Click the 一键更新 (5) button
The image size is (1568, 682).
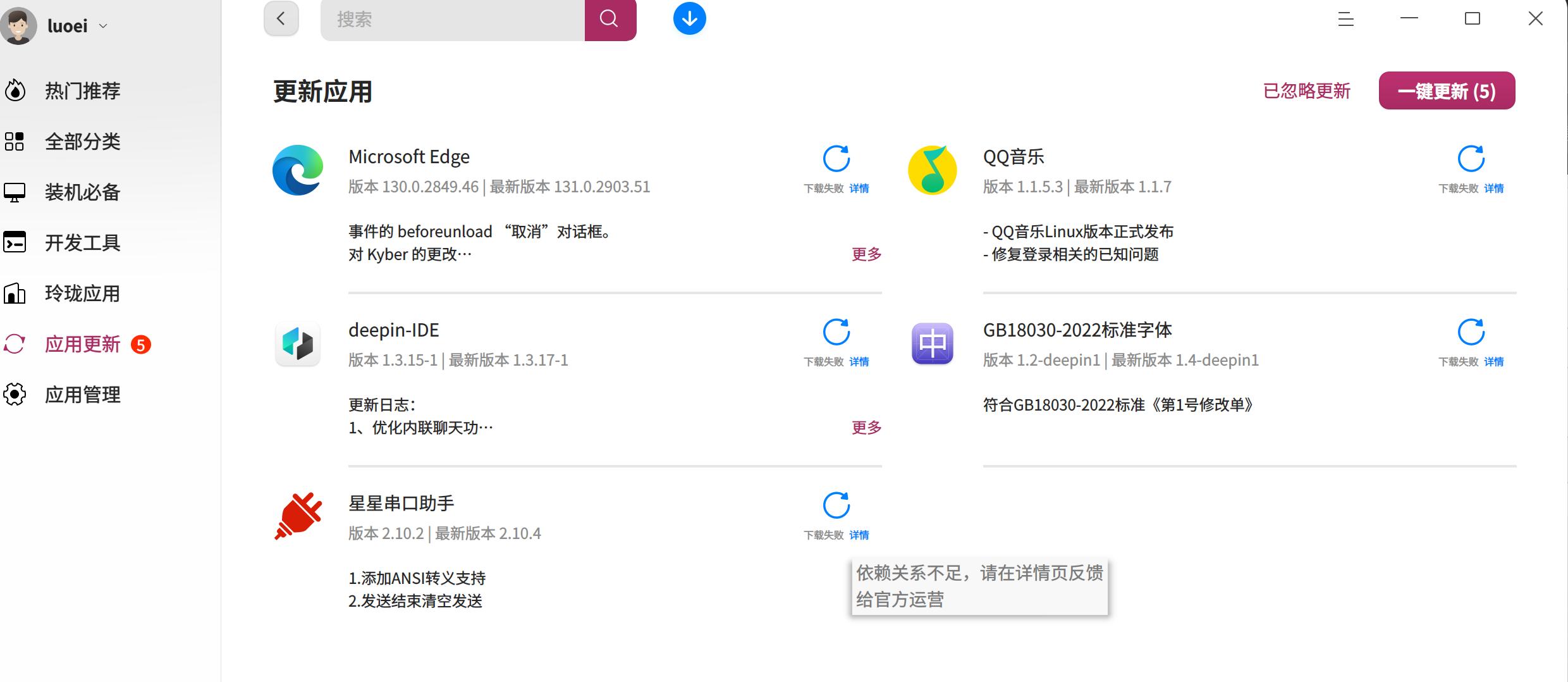coord(1447,90)
